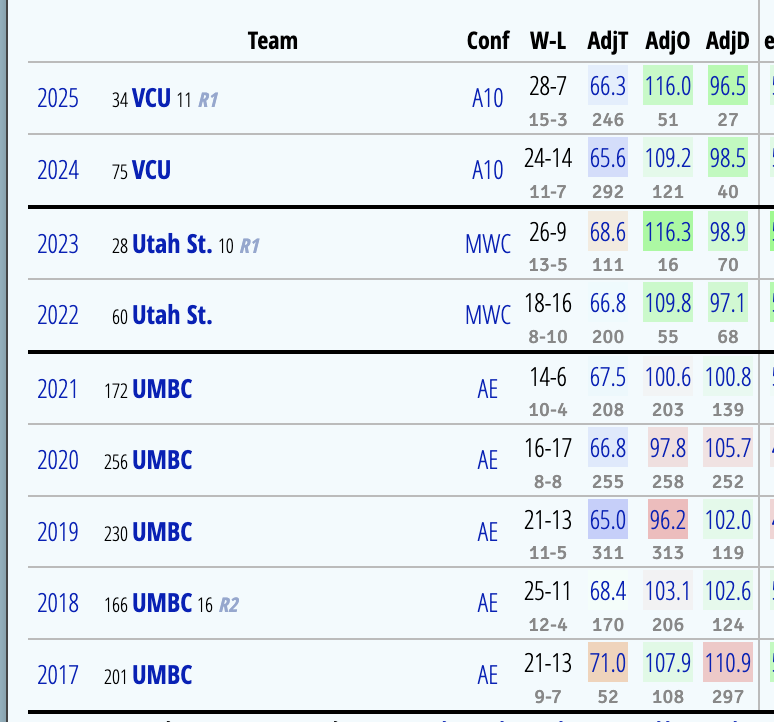Open the 2018 UMBC team link
Viewport: 774px width, 722px height.
162,604
